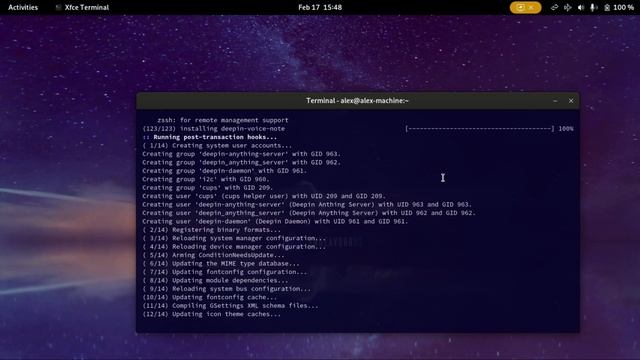Click the 100 % battery percentage
640x360 pixels.
click(624, 7)
